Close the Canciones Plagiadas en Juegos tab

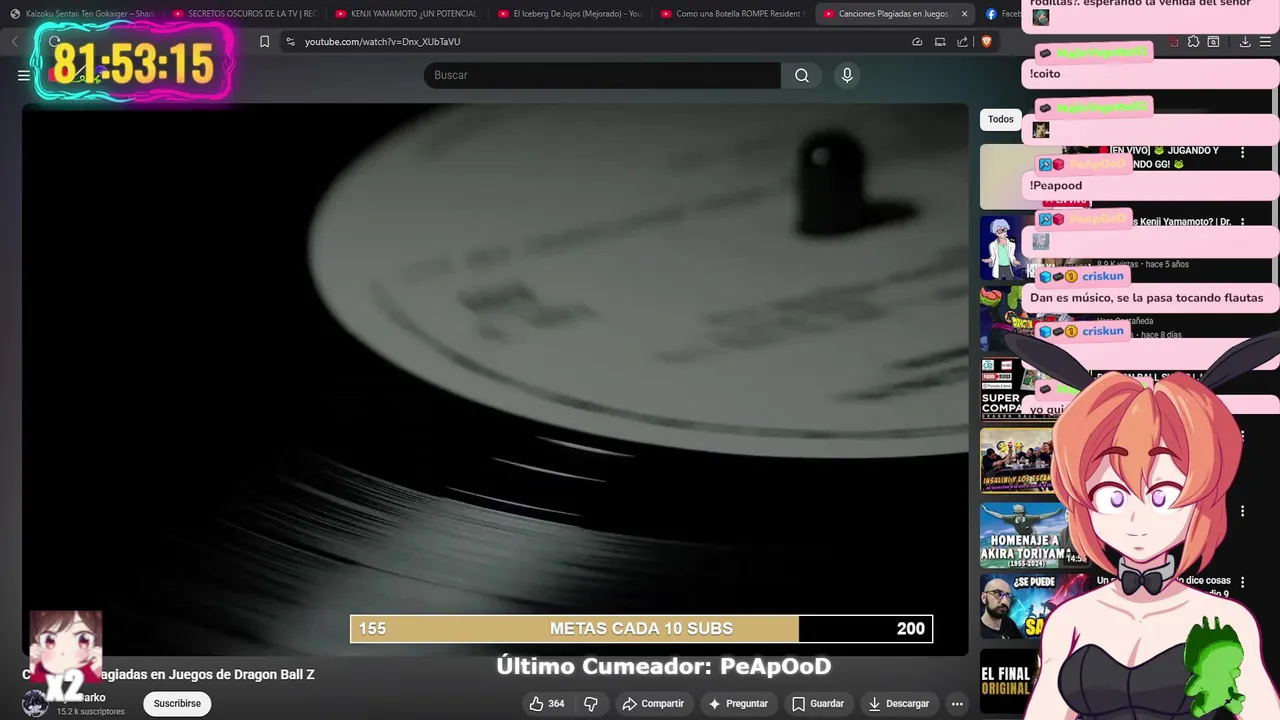coord(964,14)
